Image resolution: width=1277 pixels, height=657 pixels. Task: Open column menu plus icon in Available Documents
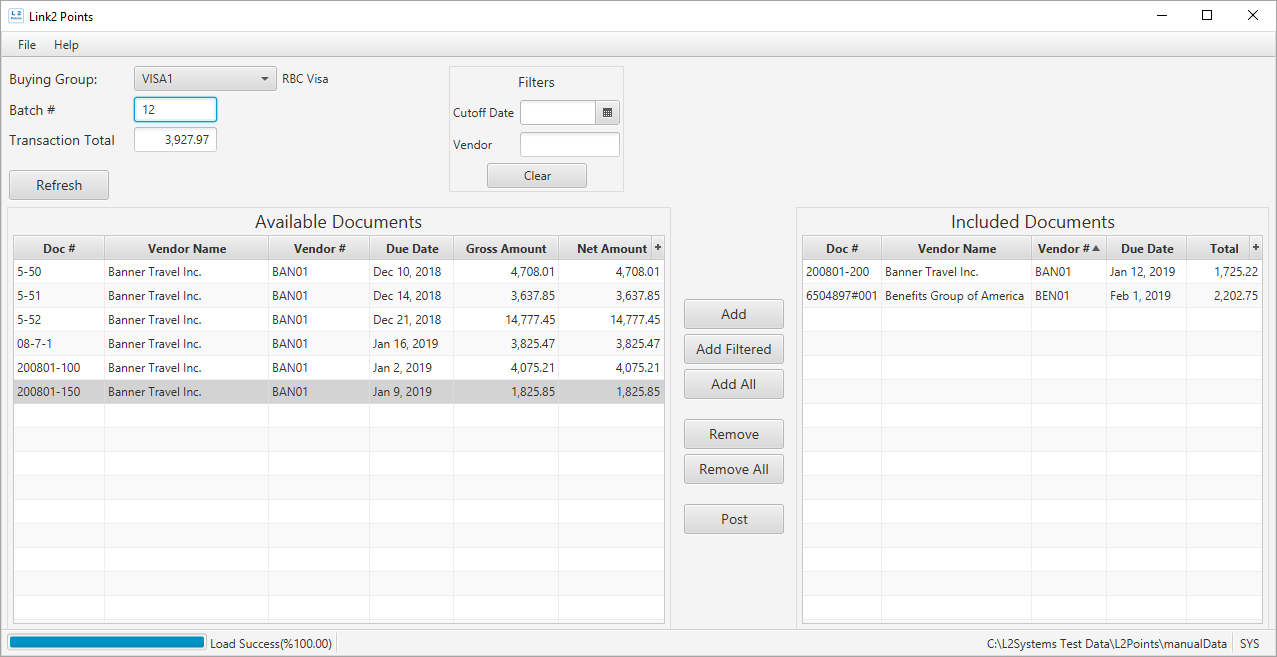657,248
